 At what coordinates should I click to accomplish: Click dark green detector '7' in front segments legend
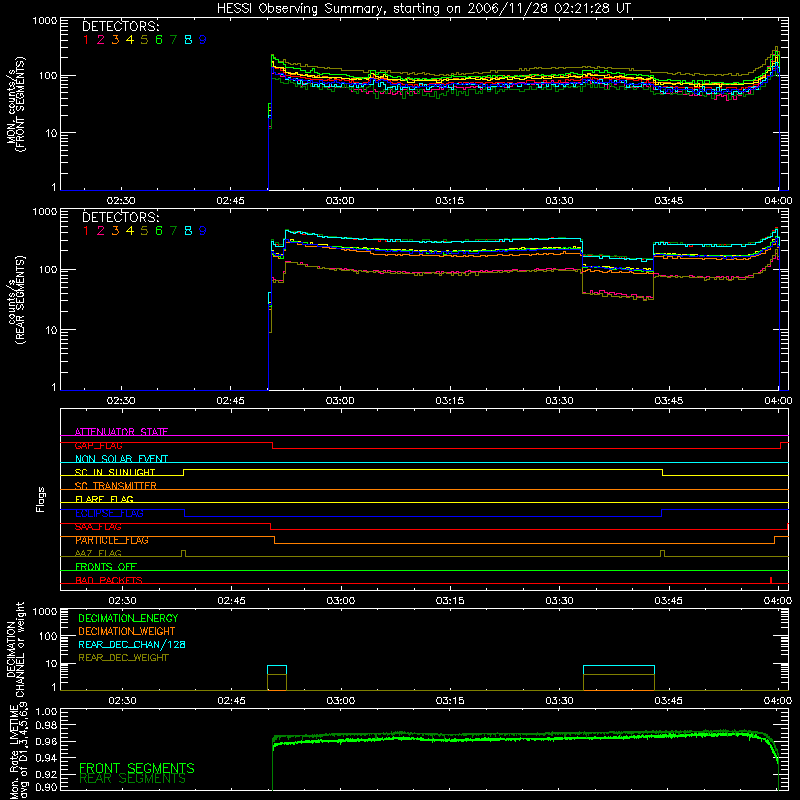[173, 40]
